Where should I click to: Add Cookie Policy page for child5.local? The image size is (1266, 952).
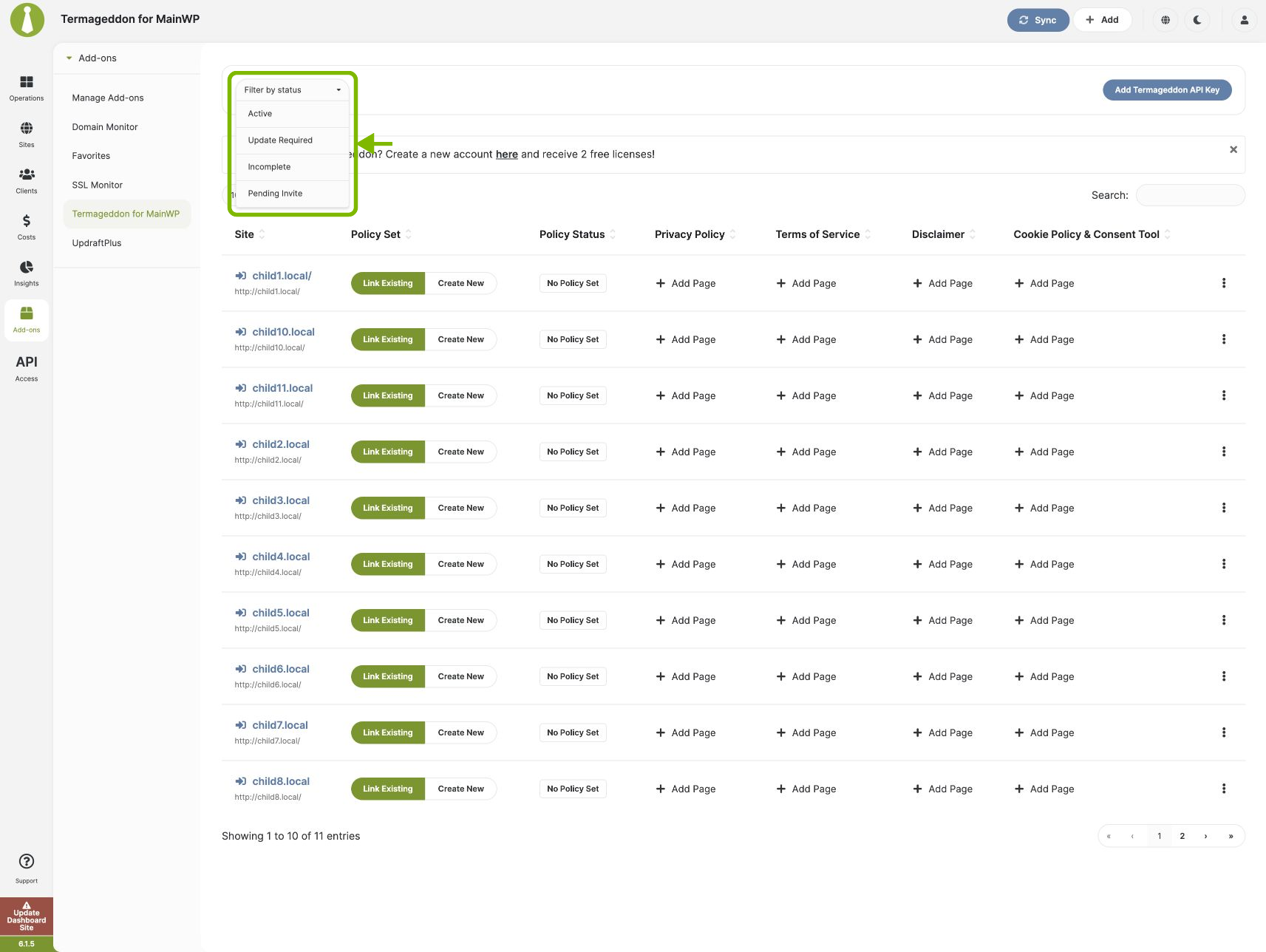[1044, 620]
